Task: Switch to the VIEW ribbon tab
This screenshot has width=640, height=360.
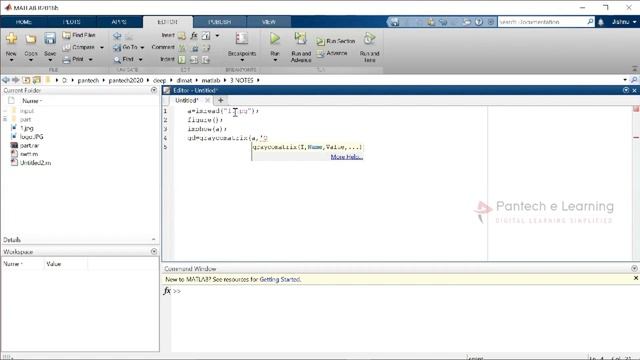Action: click(269, 22)
